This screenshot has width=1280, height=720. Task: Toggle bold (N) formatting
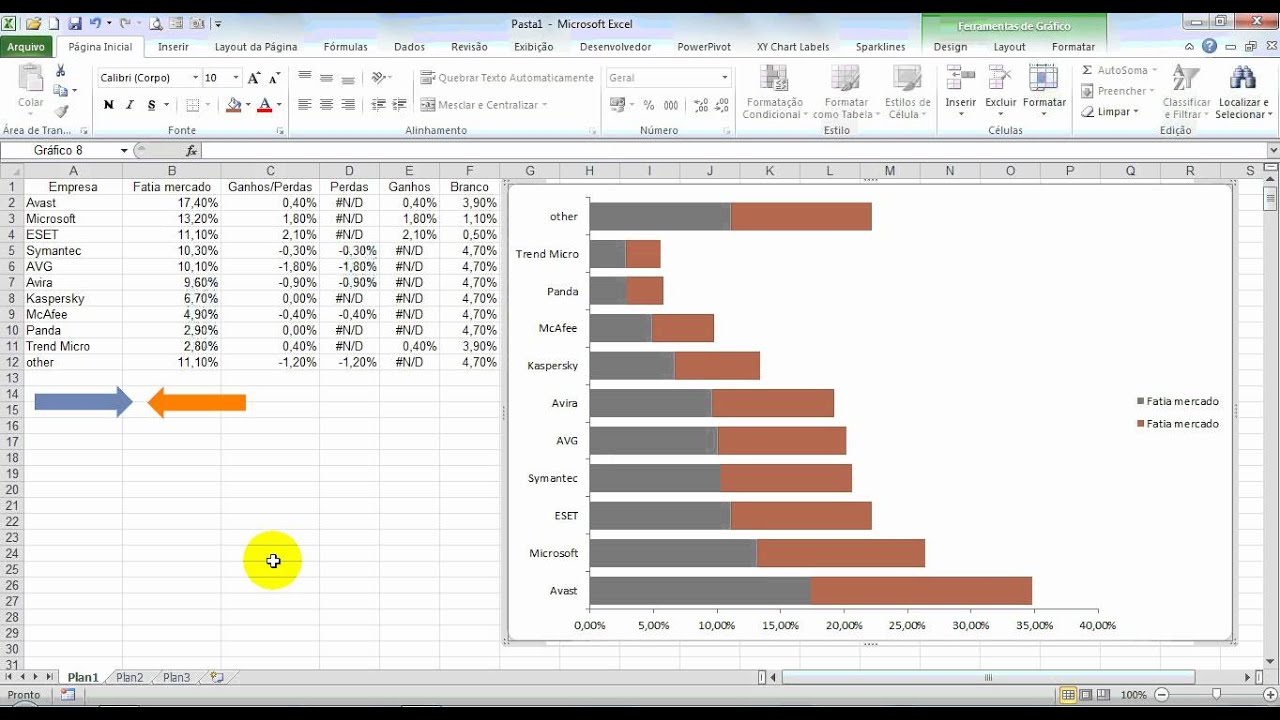(108, 105)
